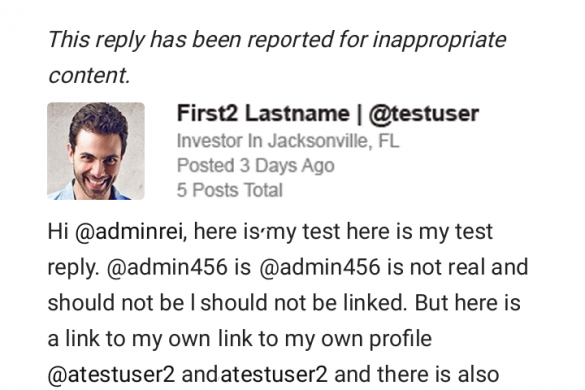
Task: Open the @atestuser2 profile mention
Action: (x=111, y=375)
